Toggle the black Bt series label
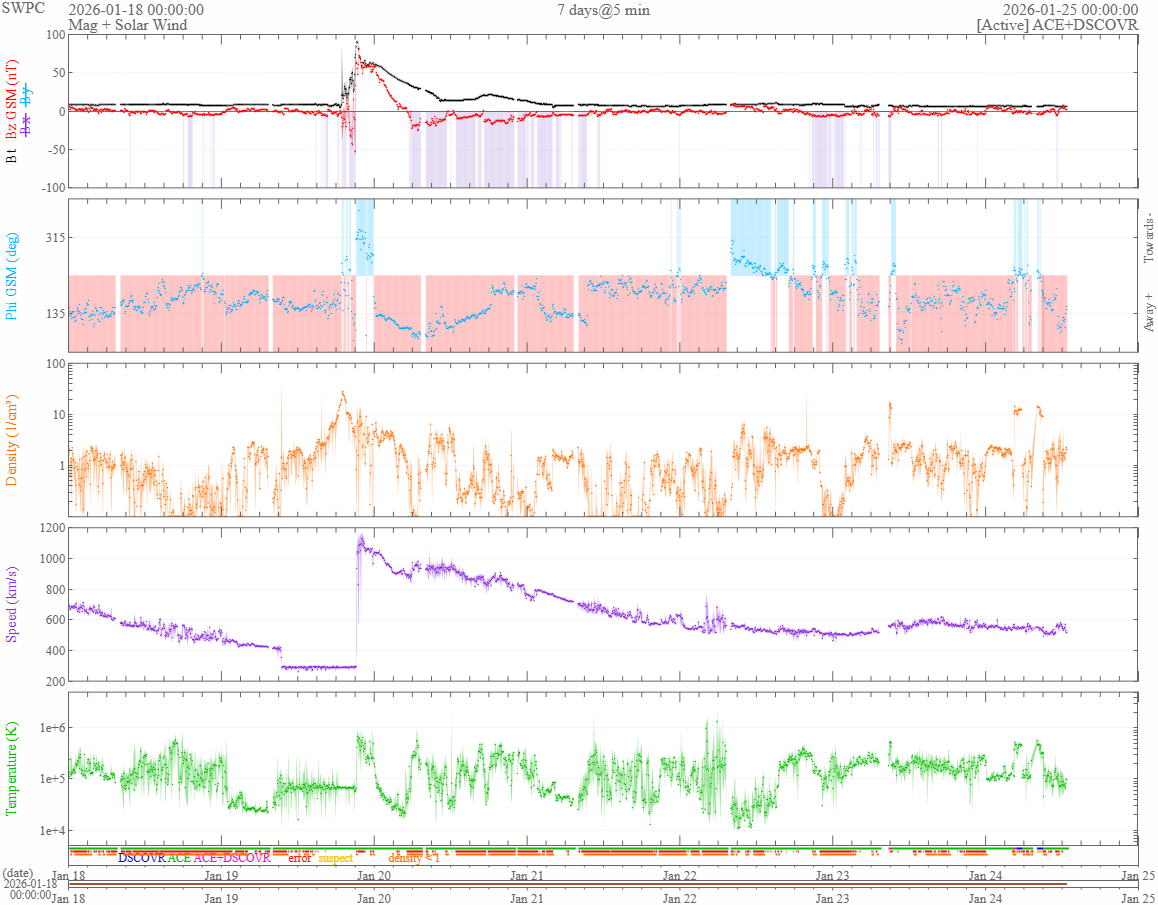Viewport: 1158px width, 905px height. coord(12,156)
